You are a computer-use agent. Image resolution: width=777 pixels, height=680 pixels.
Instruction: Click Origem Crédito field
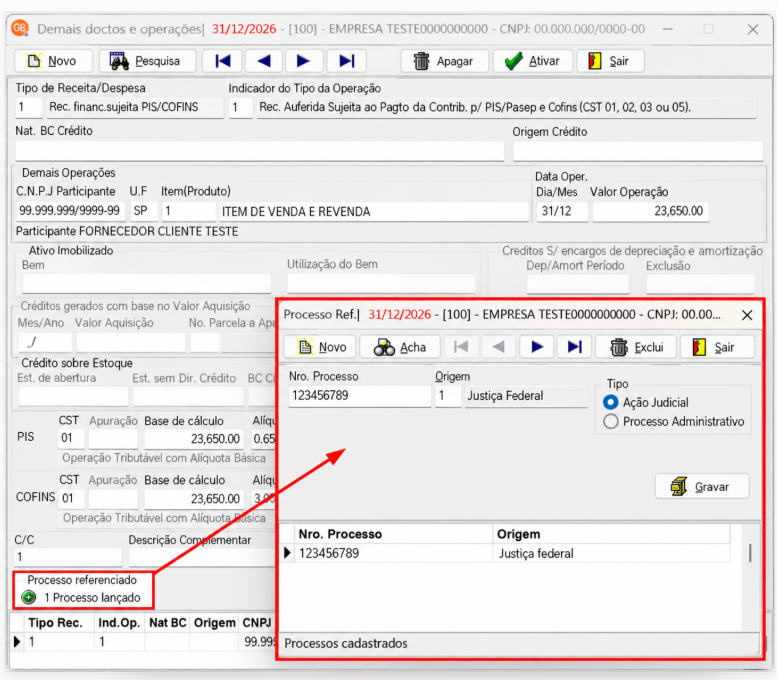click(638, 151)
